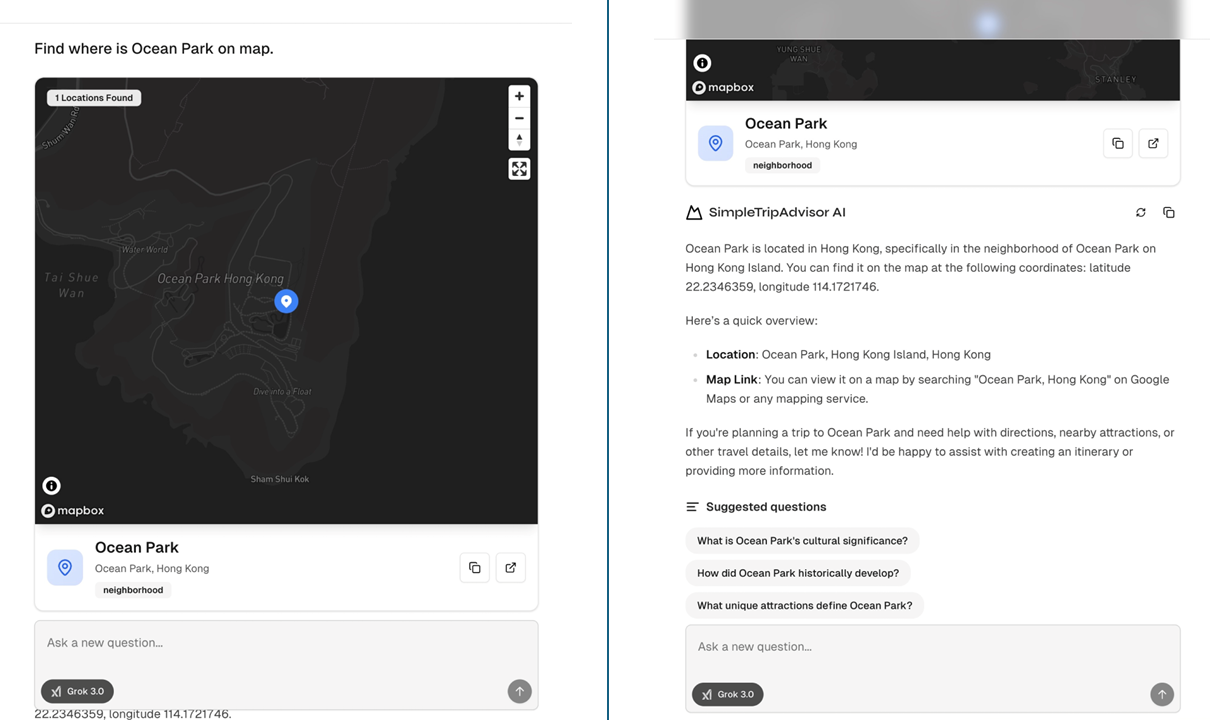
Task: Select 'What is Ocean Park's cultural significance?'
Action: [802, 541]
